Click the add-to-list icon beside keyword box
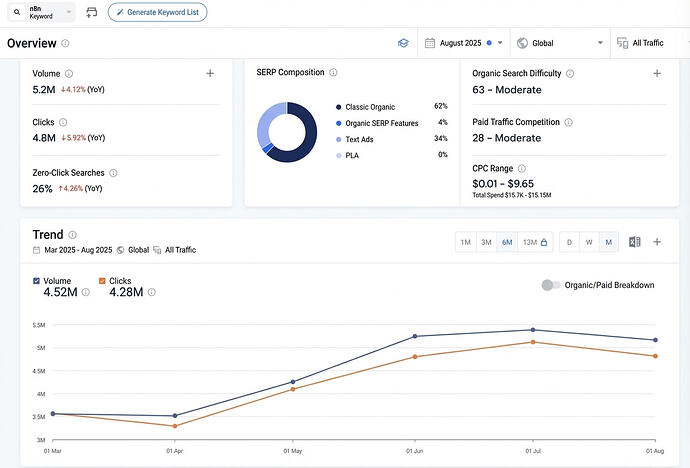 pos(92,12)
